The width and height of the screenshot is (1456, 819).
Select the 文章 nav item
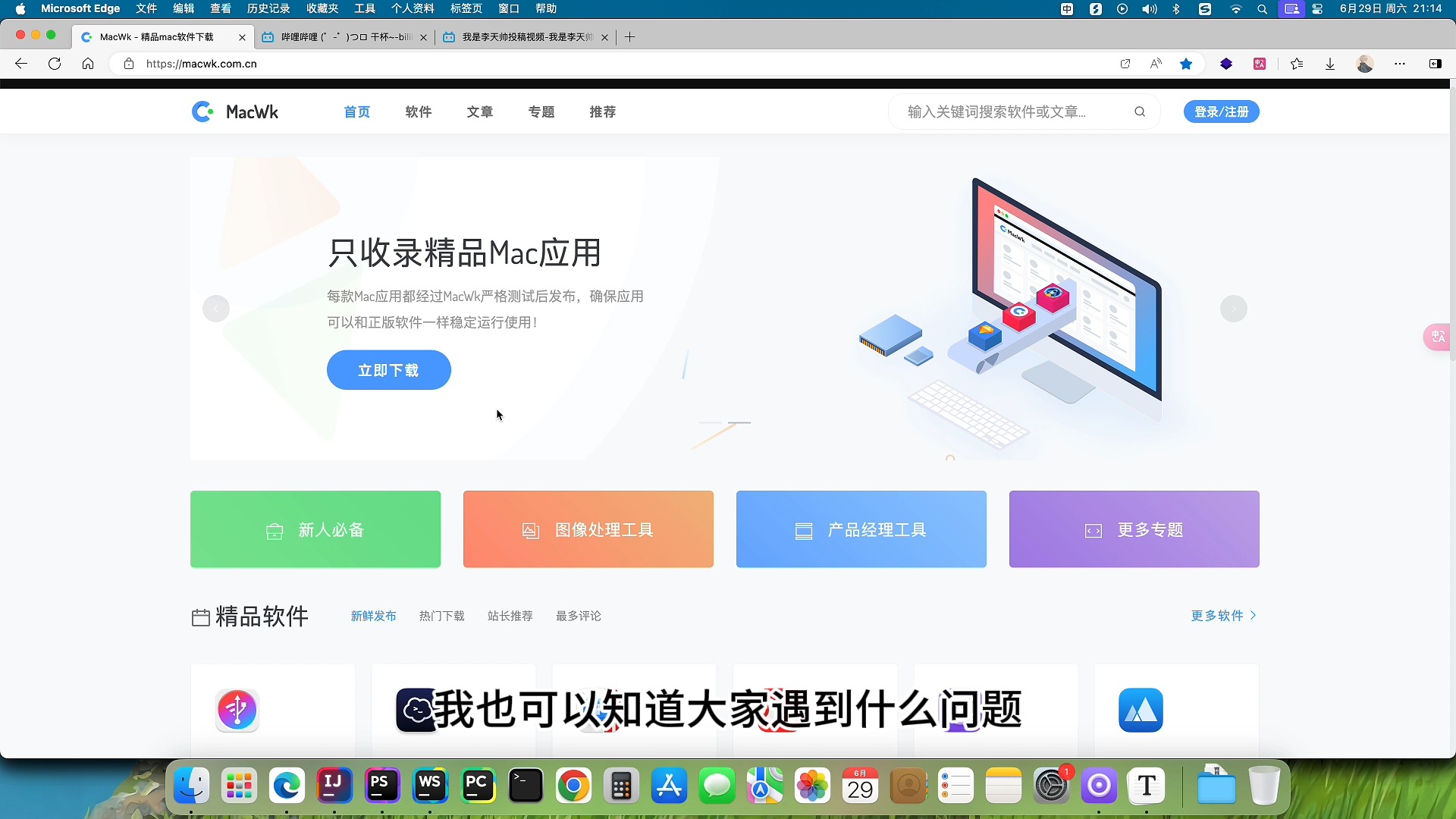click(x=480, y=111)
